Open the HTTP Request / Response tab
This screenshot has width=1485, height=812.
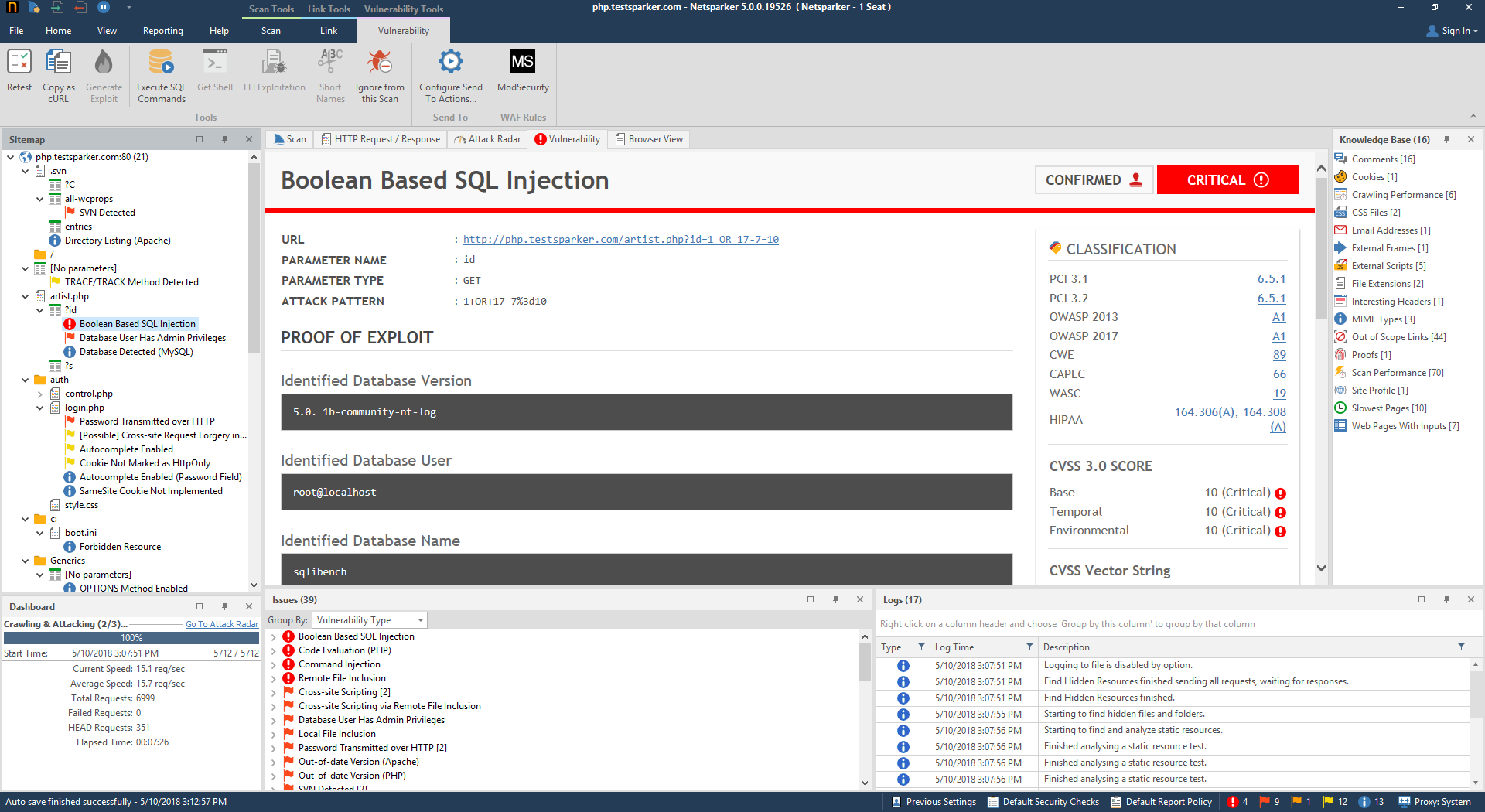381,139
